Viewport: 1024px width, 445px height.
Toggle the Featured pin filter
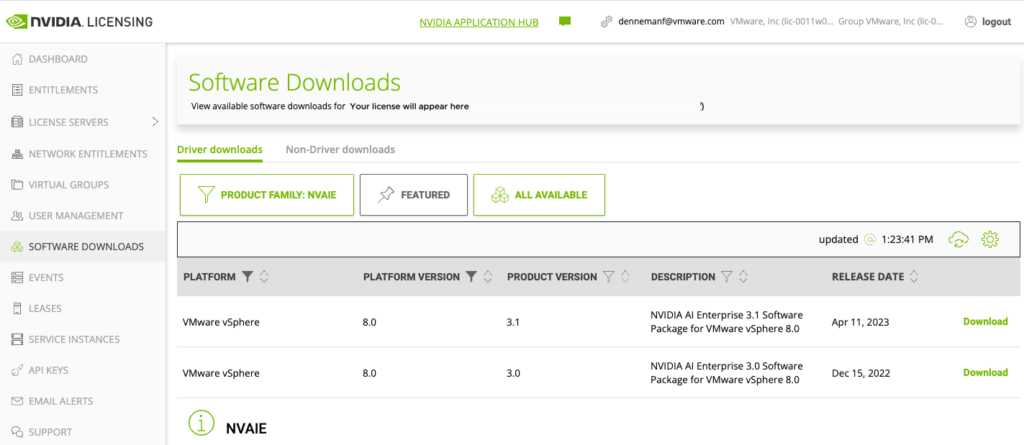[413, 195]
